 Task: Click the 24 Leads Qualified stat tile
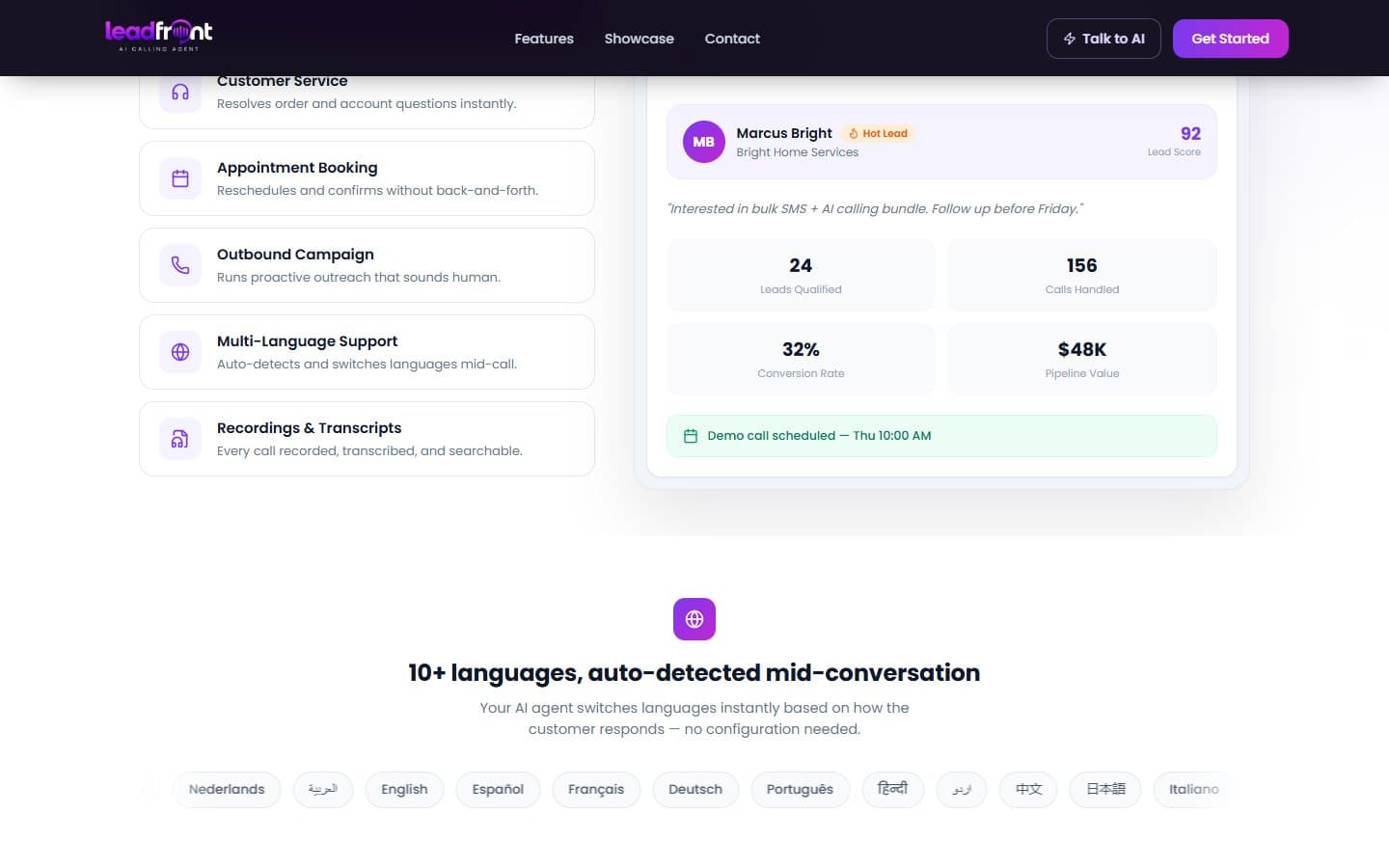801,275
